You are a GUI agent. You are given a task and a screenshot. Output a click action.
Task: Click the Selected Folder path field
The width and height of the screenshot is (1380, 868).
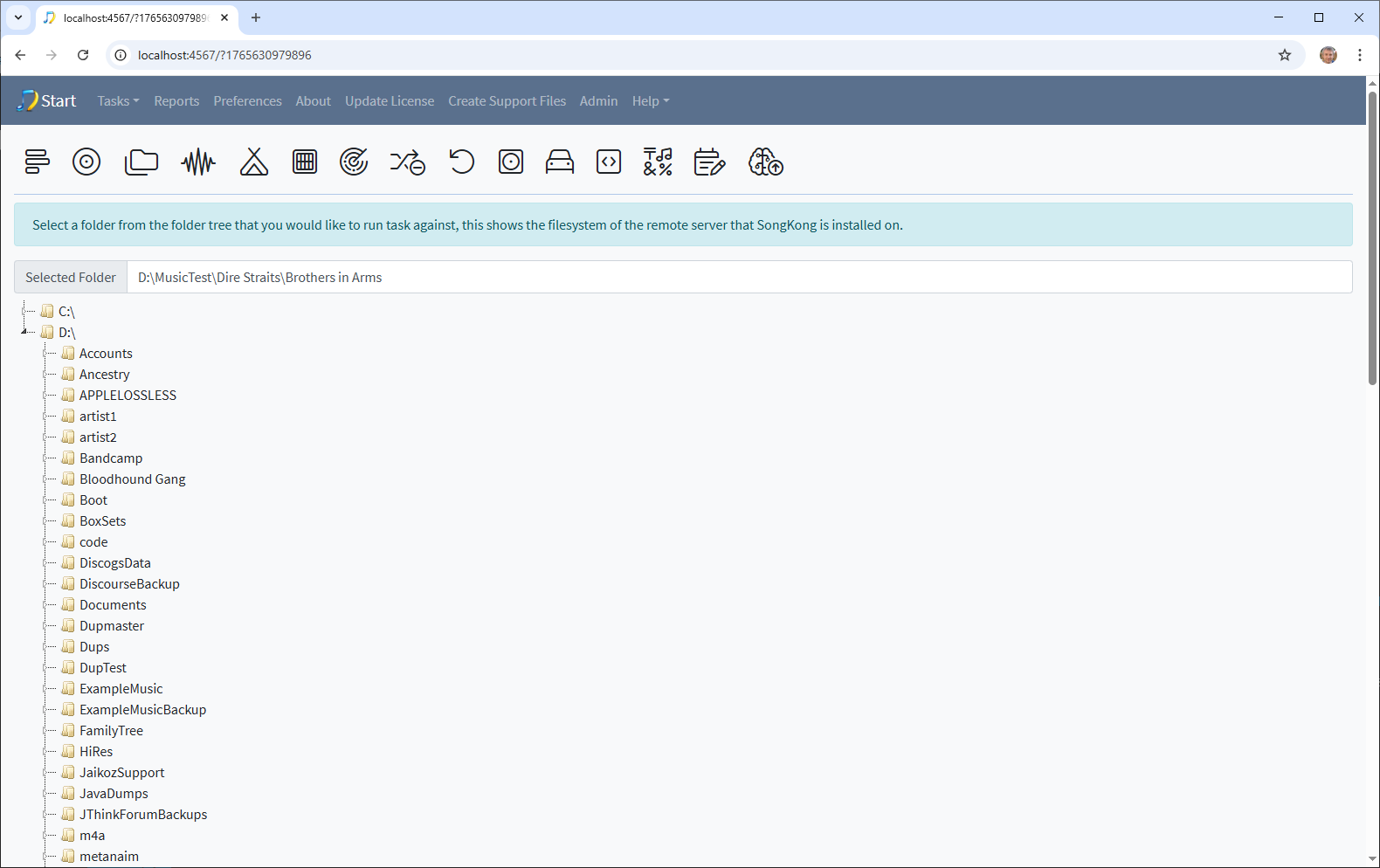click(739, 278)
